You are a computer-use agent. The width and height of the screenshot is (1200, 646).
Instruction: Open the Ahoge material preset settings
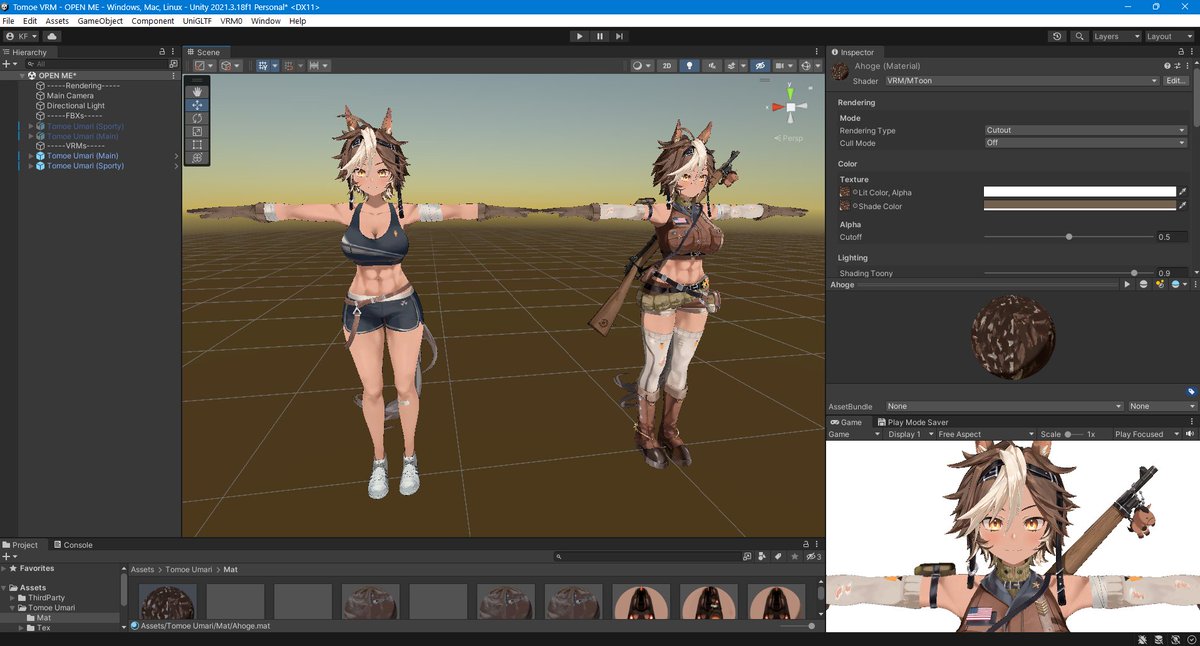tap(1179, 66)
